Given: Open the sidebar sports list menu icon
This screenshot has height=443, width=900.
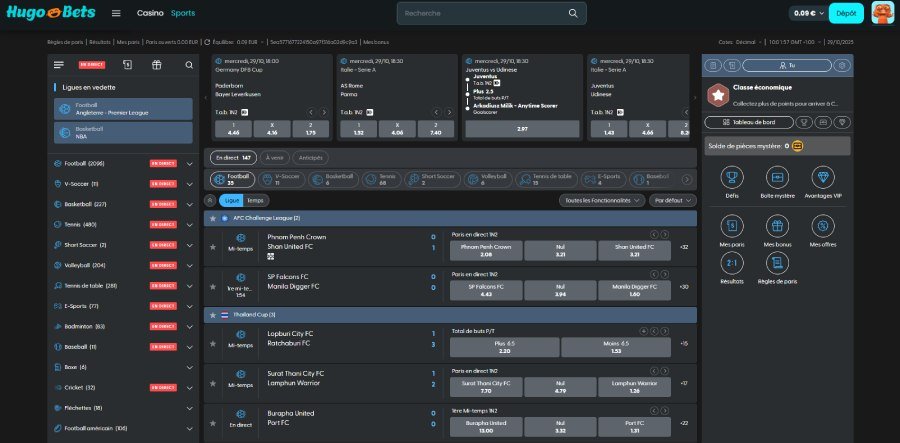Looking at the screenshot, I should (59, 65).
